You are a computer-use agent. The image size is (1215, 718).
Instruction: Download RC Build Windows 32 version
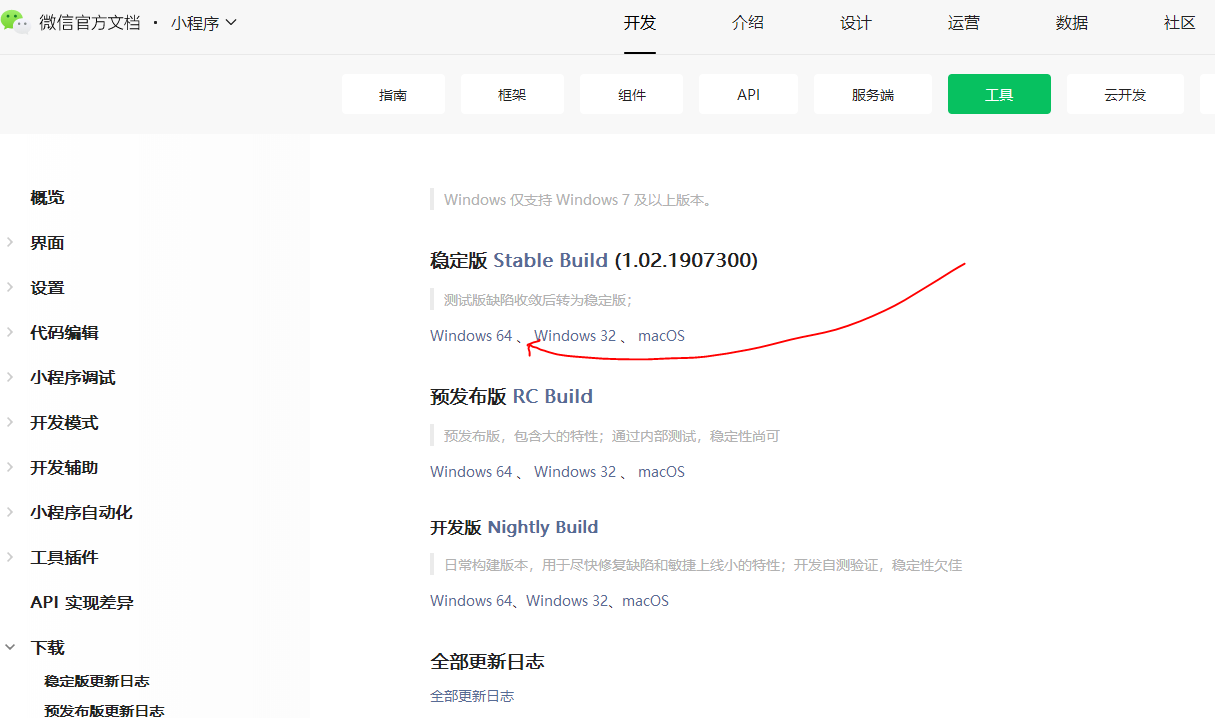[575, 471]
